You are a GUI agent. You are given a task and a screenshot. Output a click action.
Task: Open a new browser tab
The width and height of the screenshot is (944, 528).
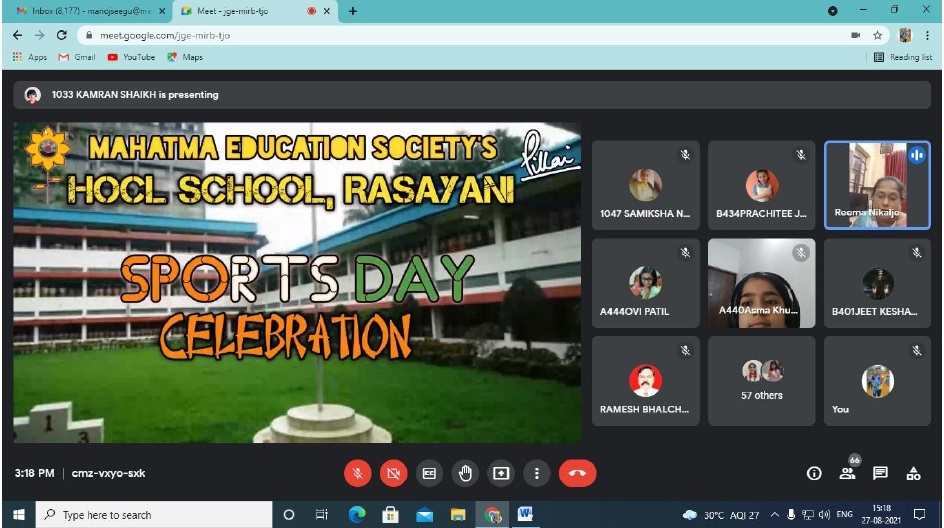[x=352, y=11]
